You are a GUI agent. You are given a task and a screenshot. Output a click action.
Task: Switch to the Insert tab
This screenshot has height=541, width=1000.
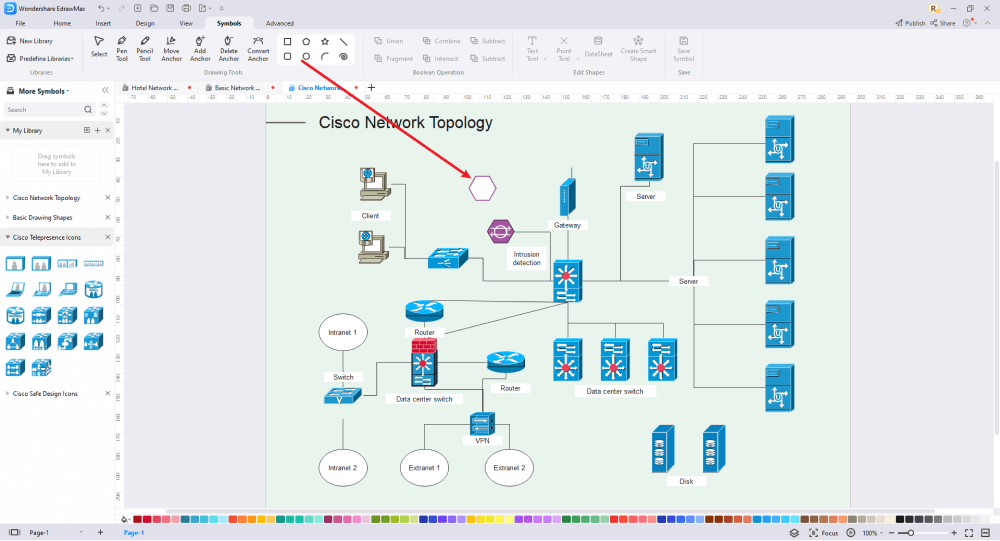point(103,23)
